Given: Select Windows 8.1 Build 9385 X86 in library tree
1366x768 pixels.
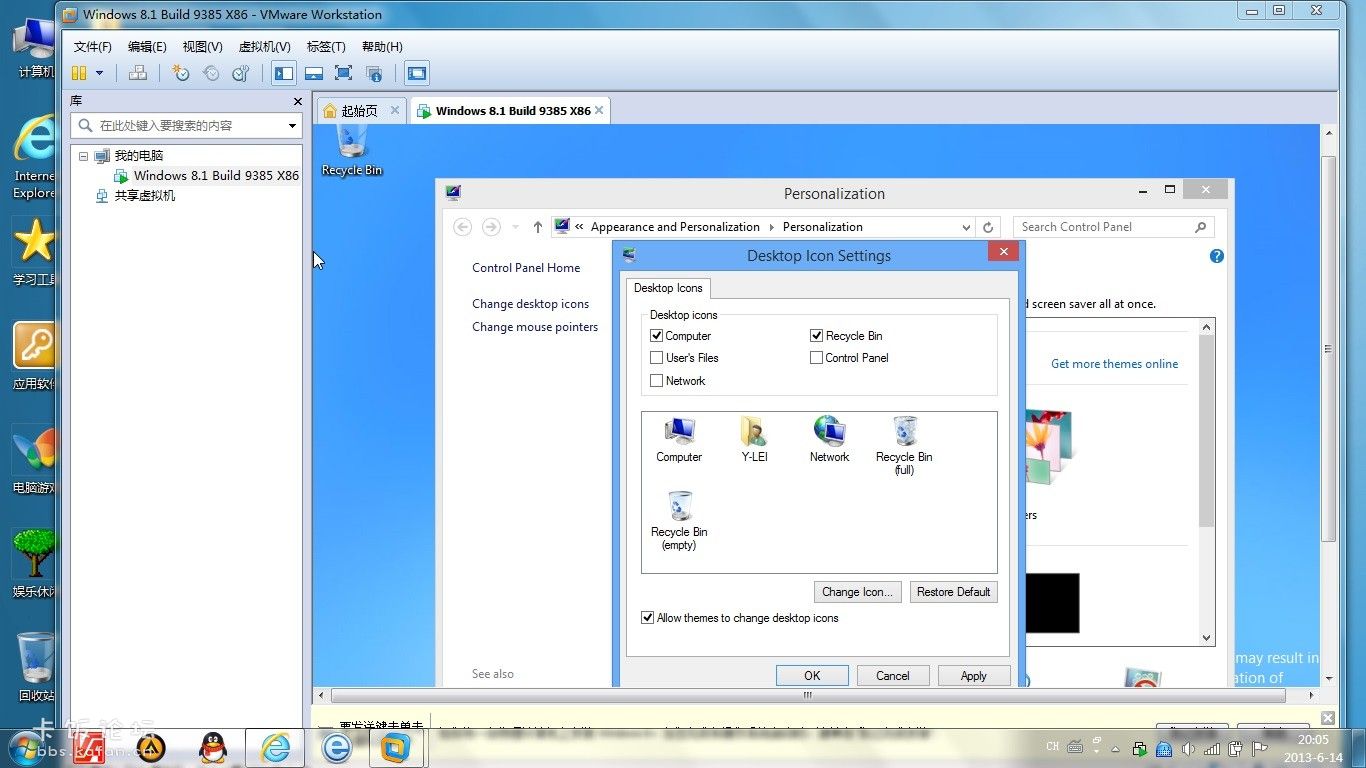Looking at the screenshot, I should point(206,175).
